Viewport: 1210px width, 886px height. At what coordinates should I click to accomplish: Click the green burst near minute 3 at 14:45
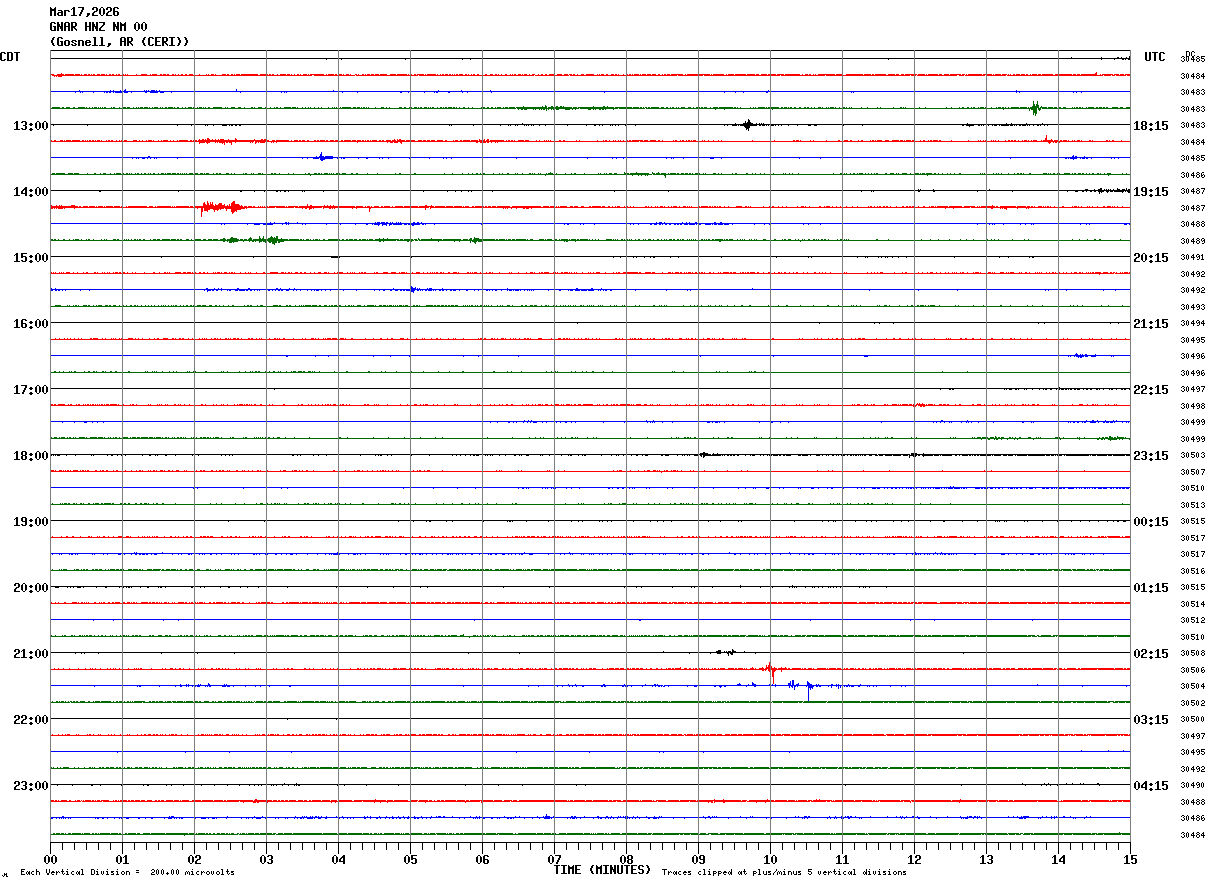pos(268,240)
